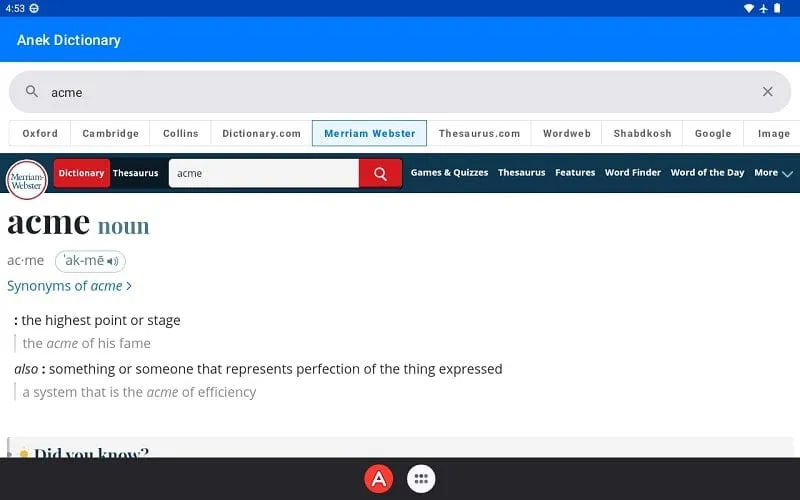Open the red Anek Dictionary taskbar icon
Viewport: 800px width, 500px height.
pos(379,479)
